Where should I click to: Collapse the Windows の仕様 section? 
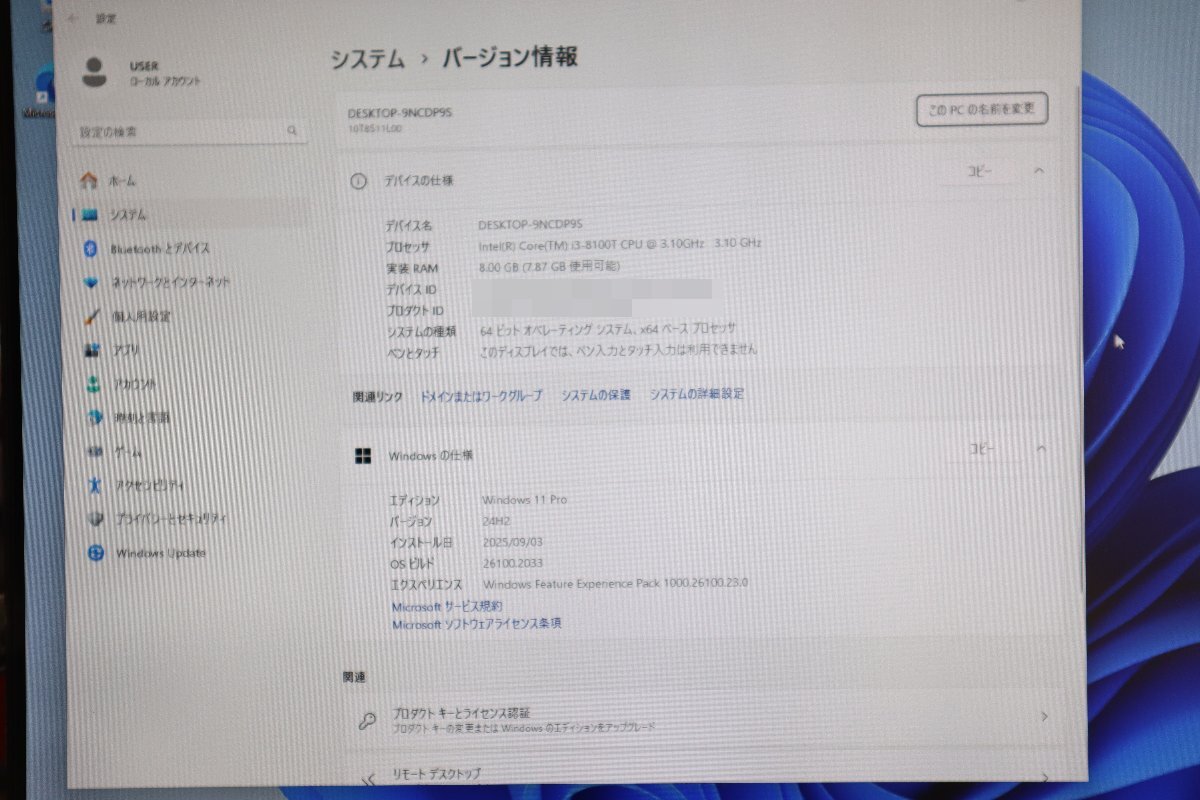pyautogui.click(x=1037, y=450)
